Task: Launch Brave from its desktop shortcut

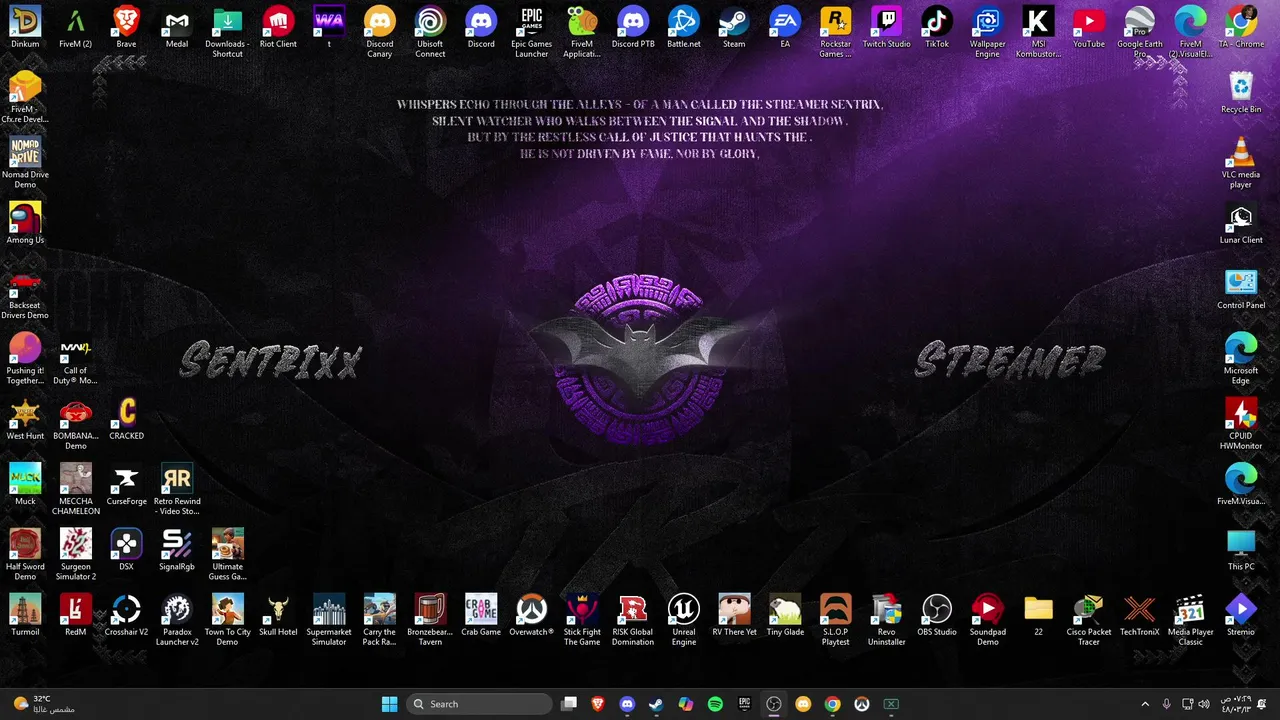Action: coord(126,27)
